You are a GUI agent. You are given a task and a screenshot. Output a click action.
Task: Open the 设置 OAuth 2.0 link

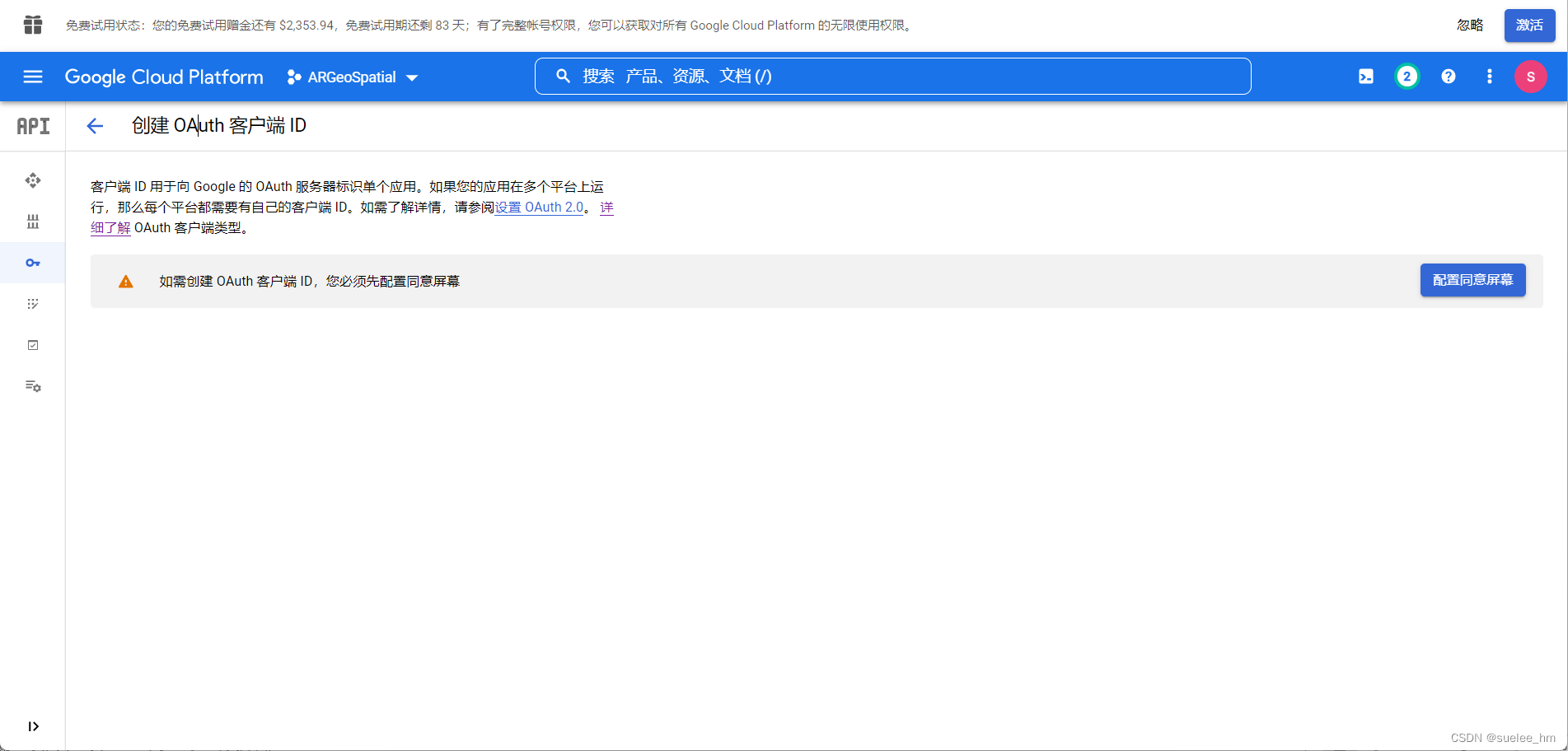(x=539, y=208)
